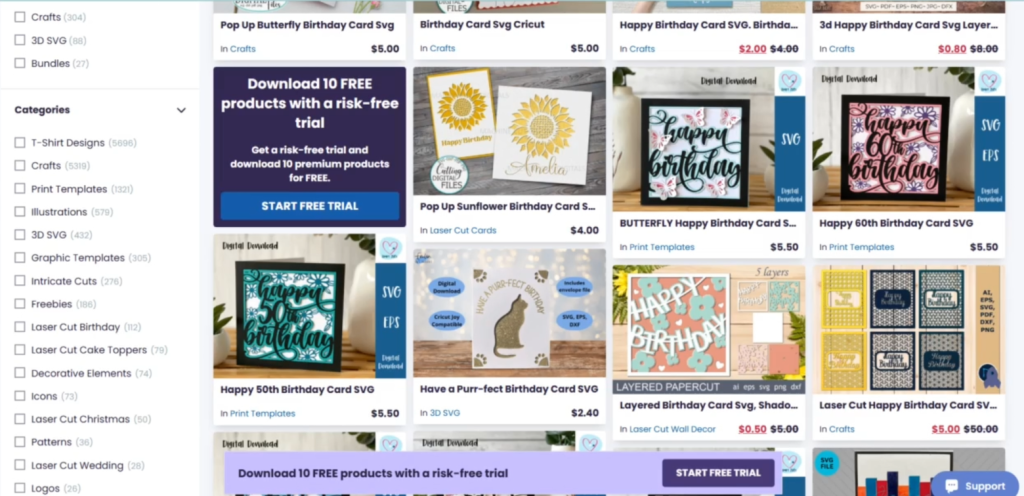Open the Laser Cut Cards category link

(x=462, y=230)
